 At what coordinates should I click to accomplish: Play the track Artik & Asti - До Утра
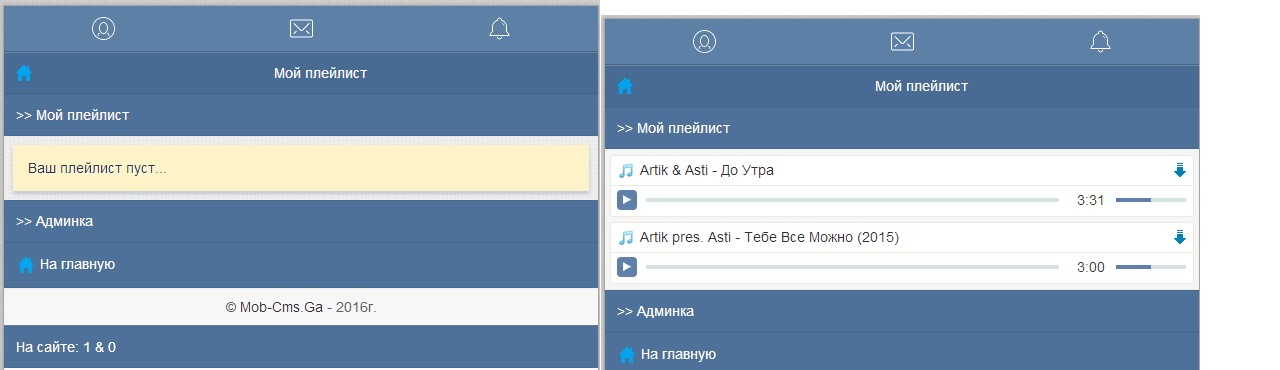pyautogui.click(x=626, y=200)
